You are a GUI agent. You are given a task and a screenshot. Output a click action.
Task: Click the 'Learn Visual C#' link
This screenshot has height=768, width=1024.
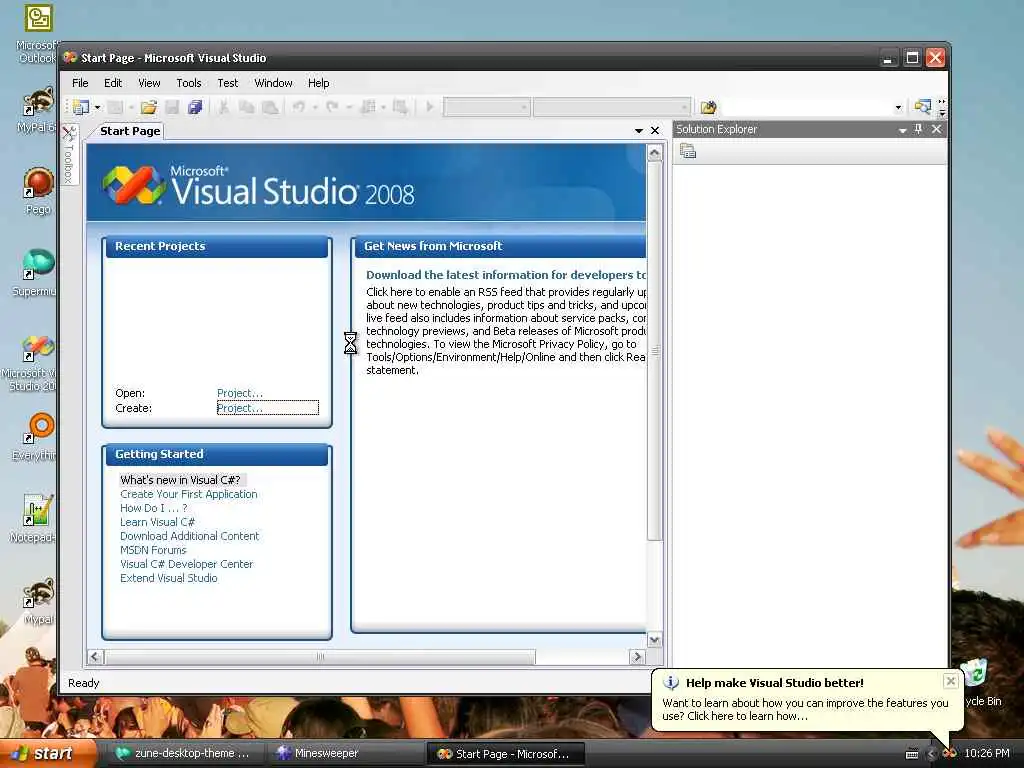[157, 522]
